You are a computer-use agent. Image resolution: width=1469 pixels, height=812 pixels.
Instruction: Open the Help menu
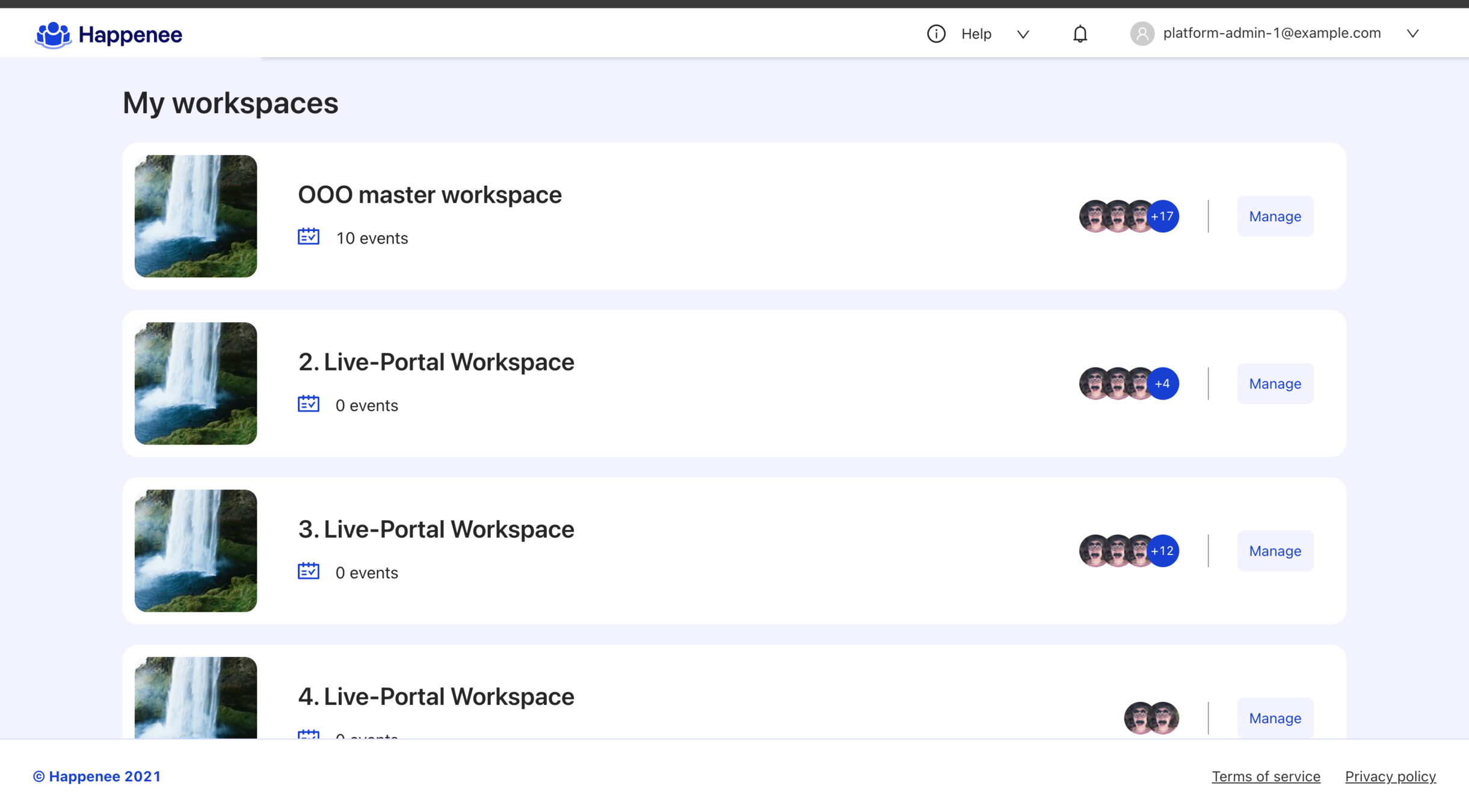976,34
